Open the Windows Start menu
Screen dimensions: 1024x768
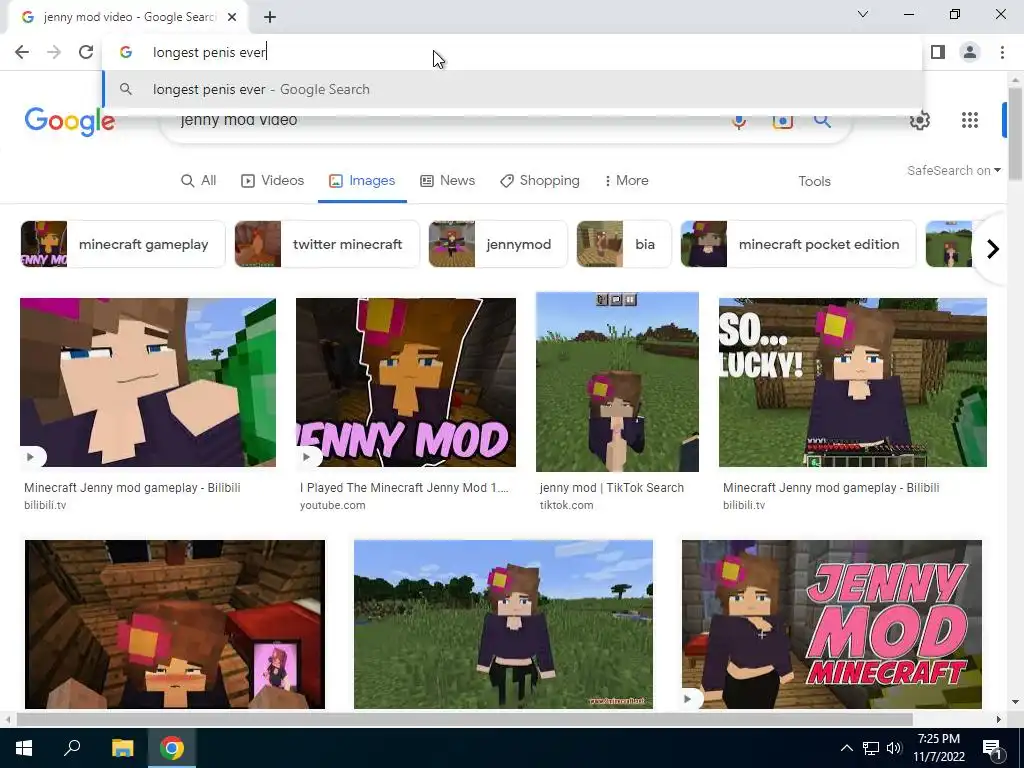24,748
